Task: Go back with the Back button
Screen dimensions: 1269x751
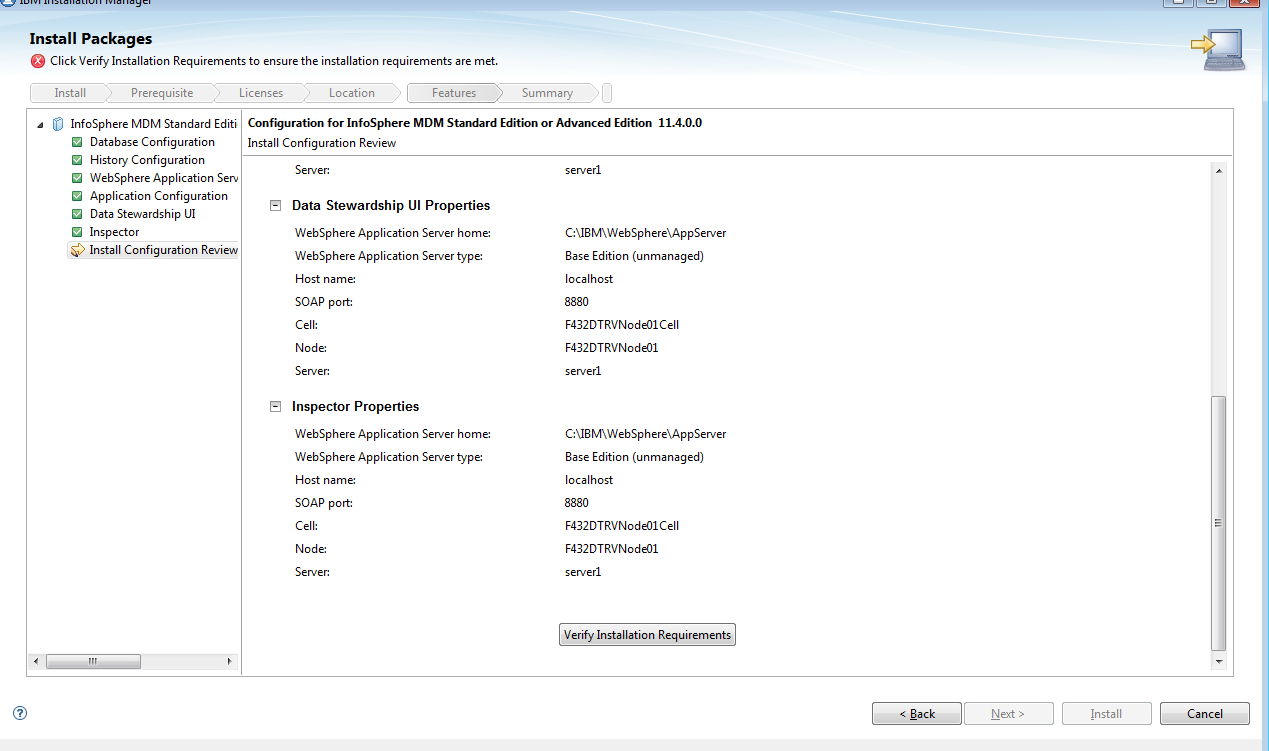Action: [x=917, y=714]
